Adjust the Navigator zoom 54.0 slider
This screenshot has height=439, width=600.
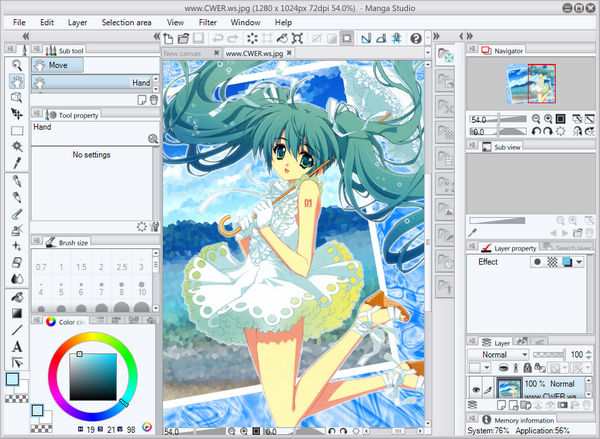click(499, 119)
